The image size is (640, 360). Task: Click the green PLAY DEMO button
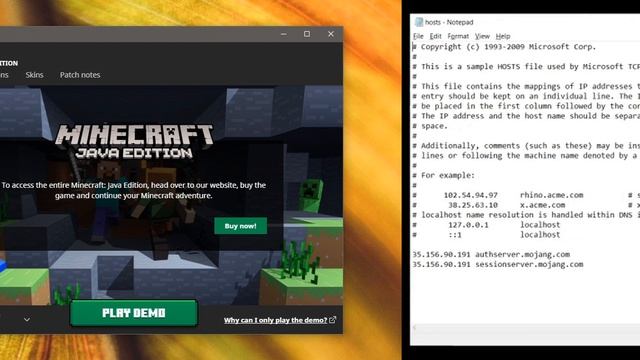coord(134,313)
